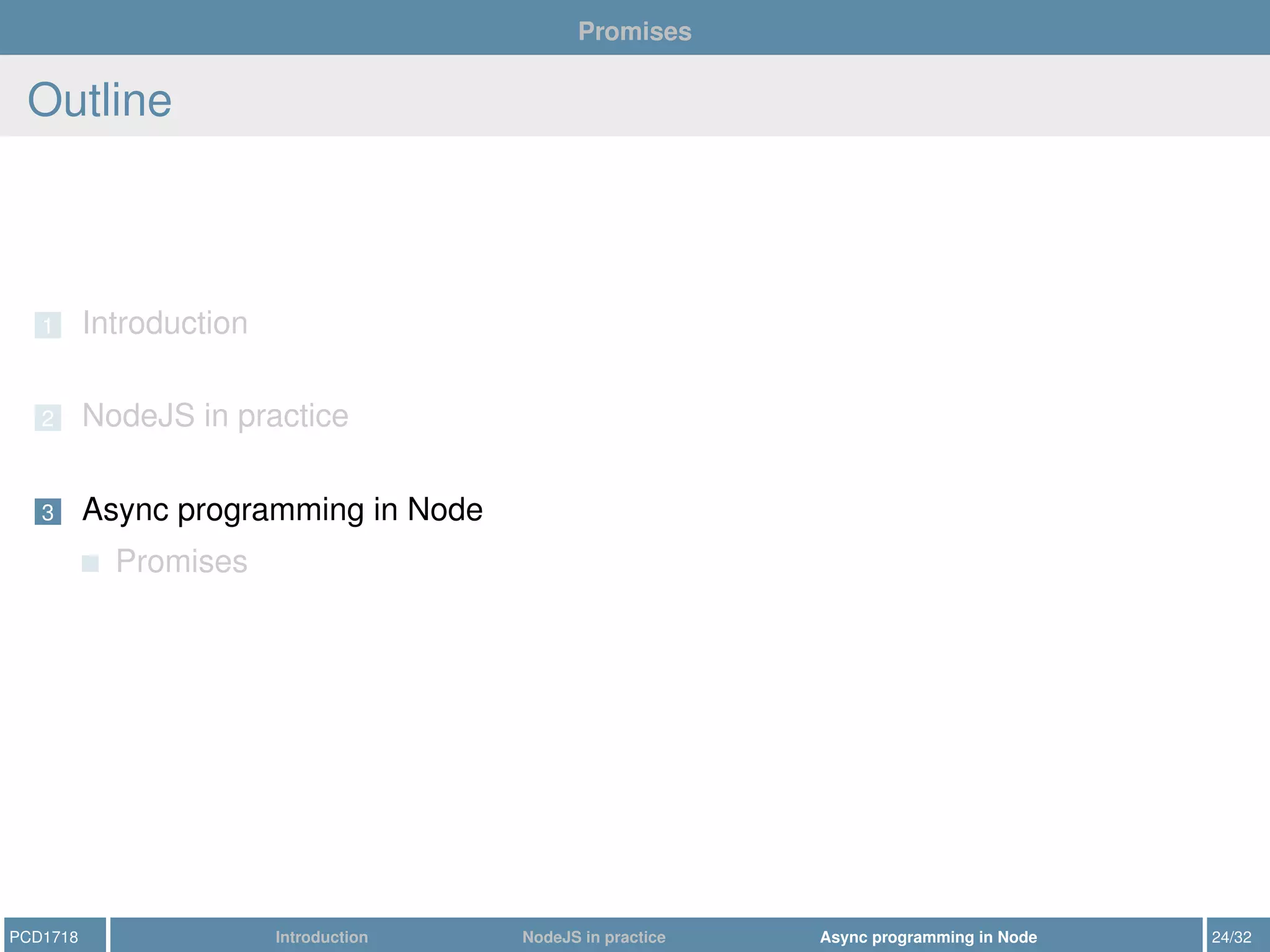Open the Introduction outline entry
The image size is (1270, 952).
click(x=165, y=323)
